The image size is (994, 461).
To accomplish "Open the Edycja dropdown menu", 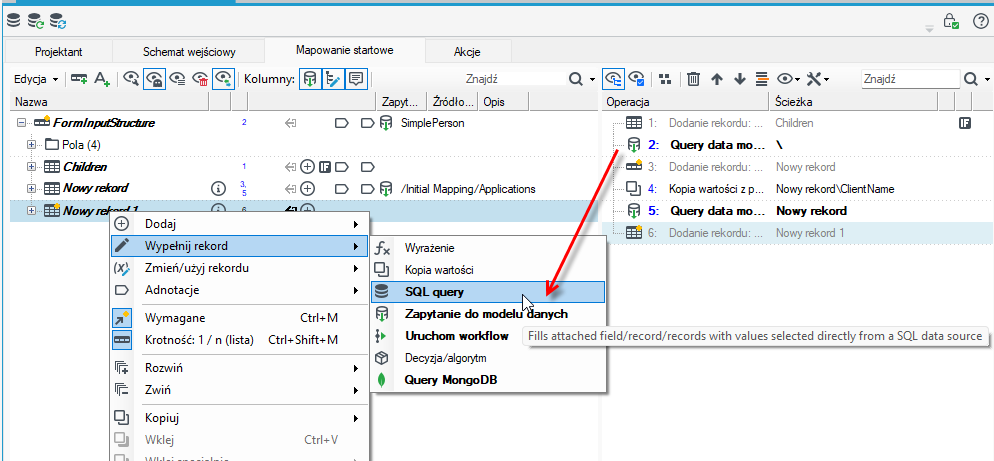I will click(36, 79).
